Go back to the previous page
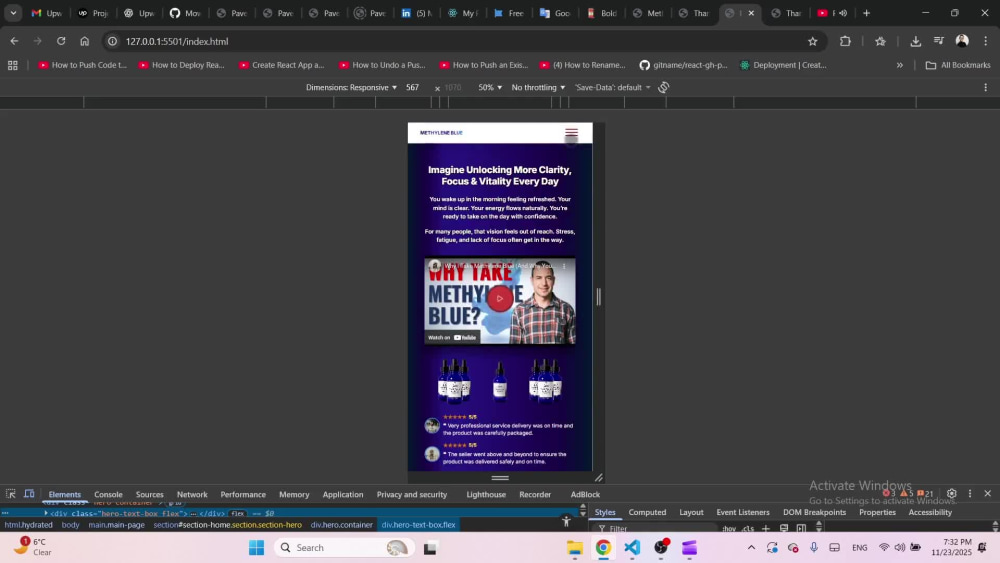1000x563 pixels. (14, 41)
